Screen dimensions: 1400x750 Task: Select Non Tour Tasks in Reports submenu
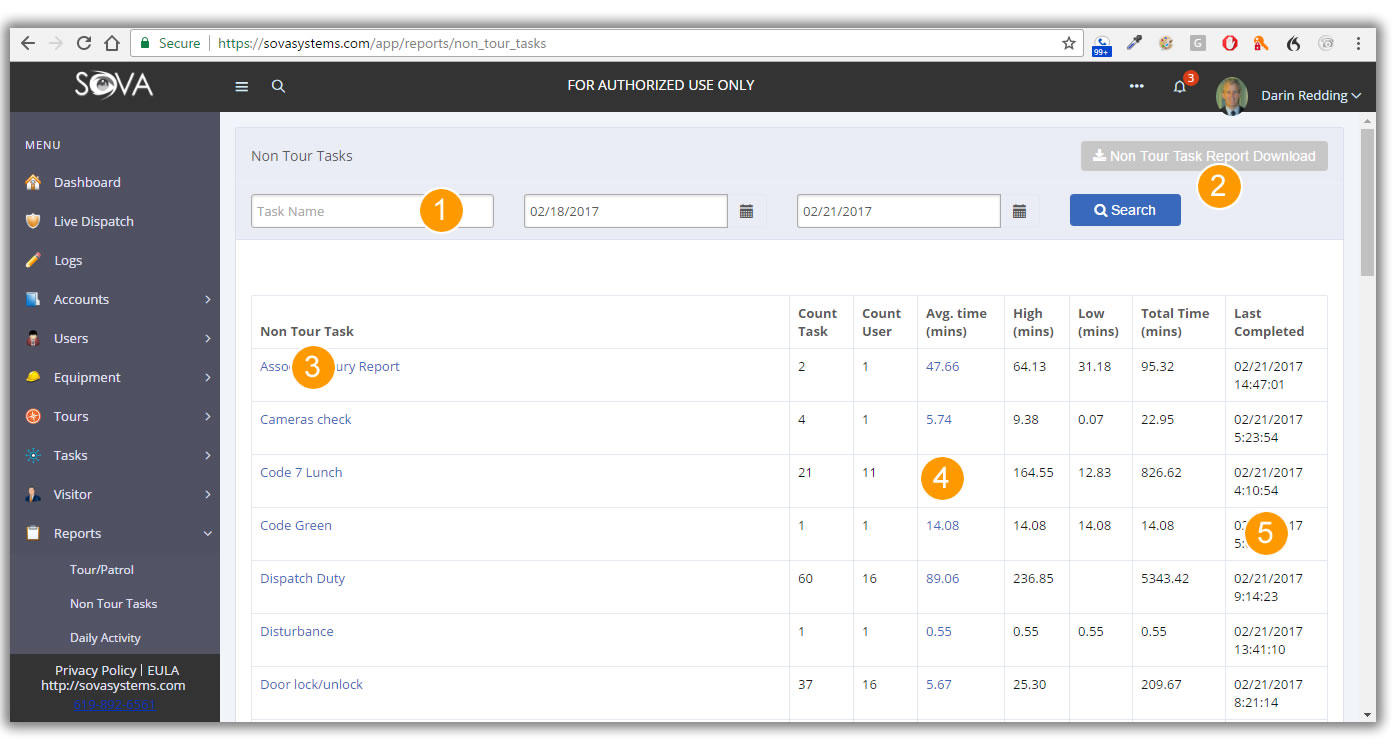(x=113, y=603)
